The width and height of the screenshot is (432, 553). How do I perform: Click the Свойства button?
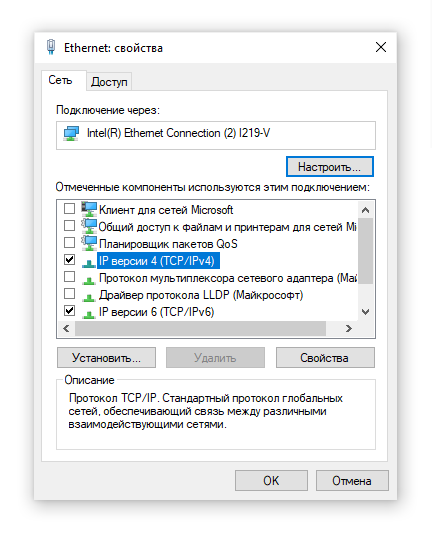[x=325, y=358]
